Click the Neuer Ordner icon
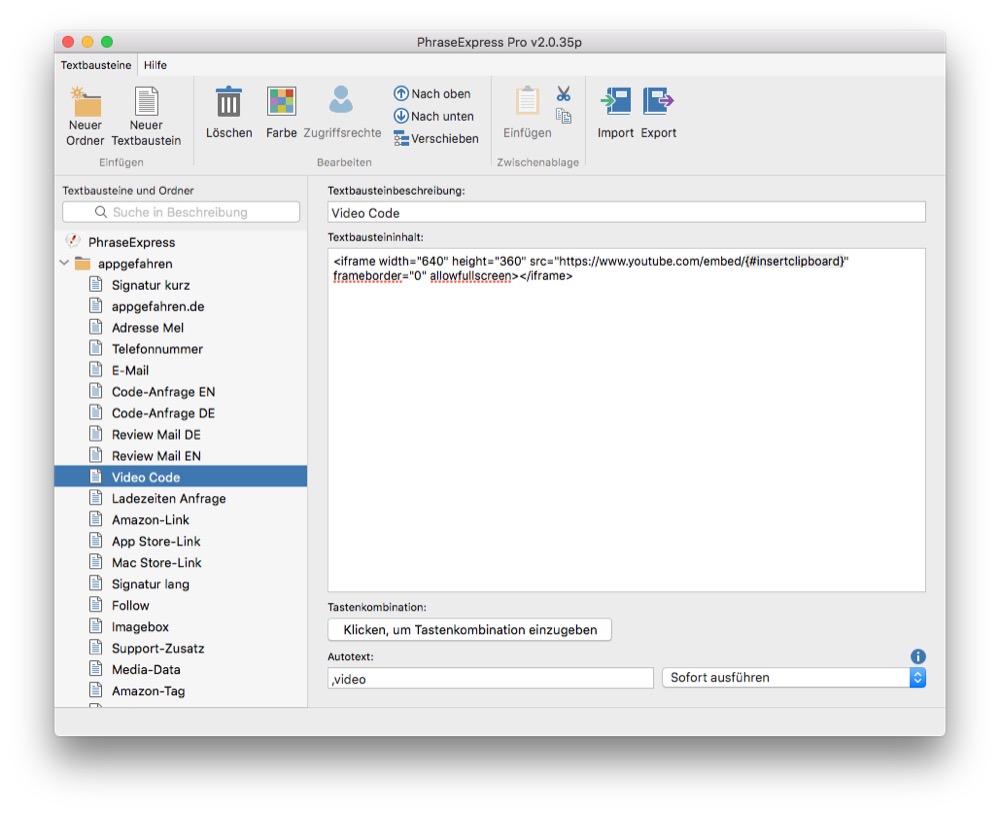This screenshot has height=814, width=1000. pos(85,102)
